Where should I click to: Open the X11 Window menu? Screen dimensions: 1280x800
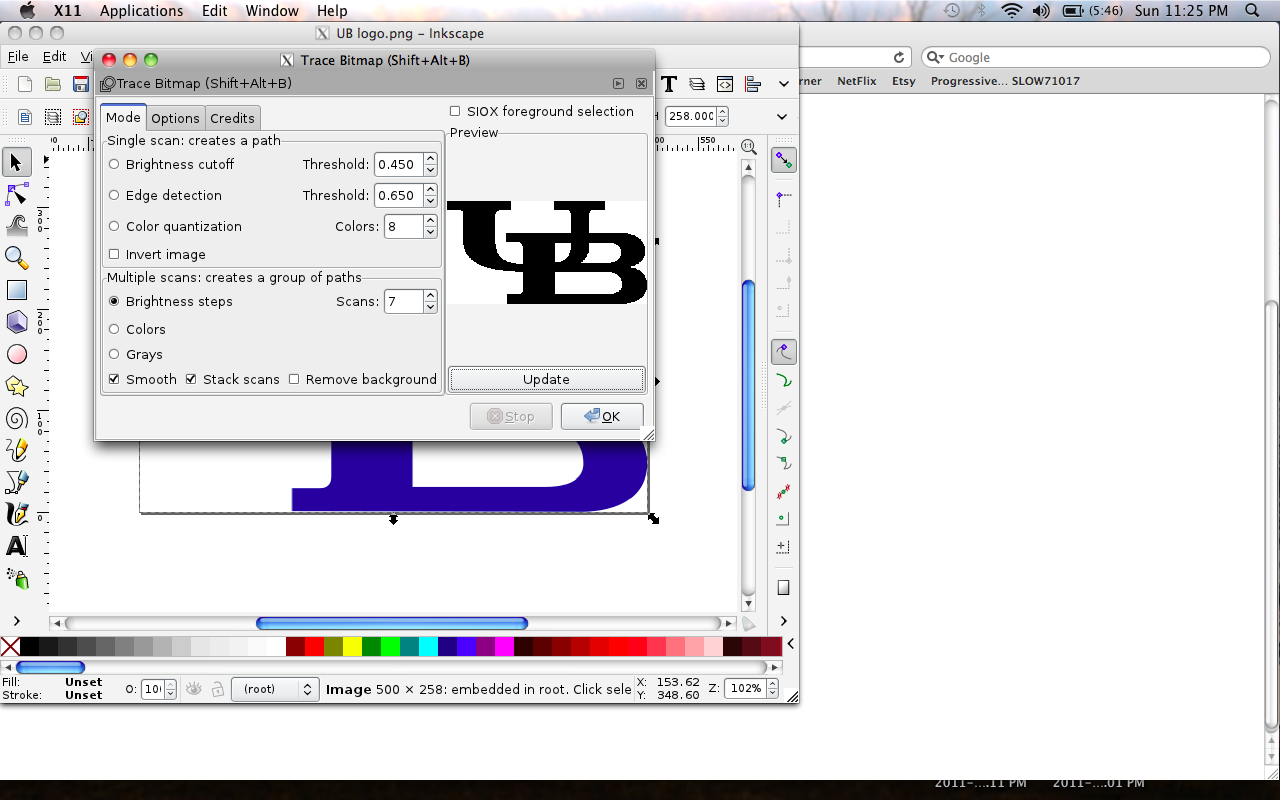click(x=272, y=11)
